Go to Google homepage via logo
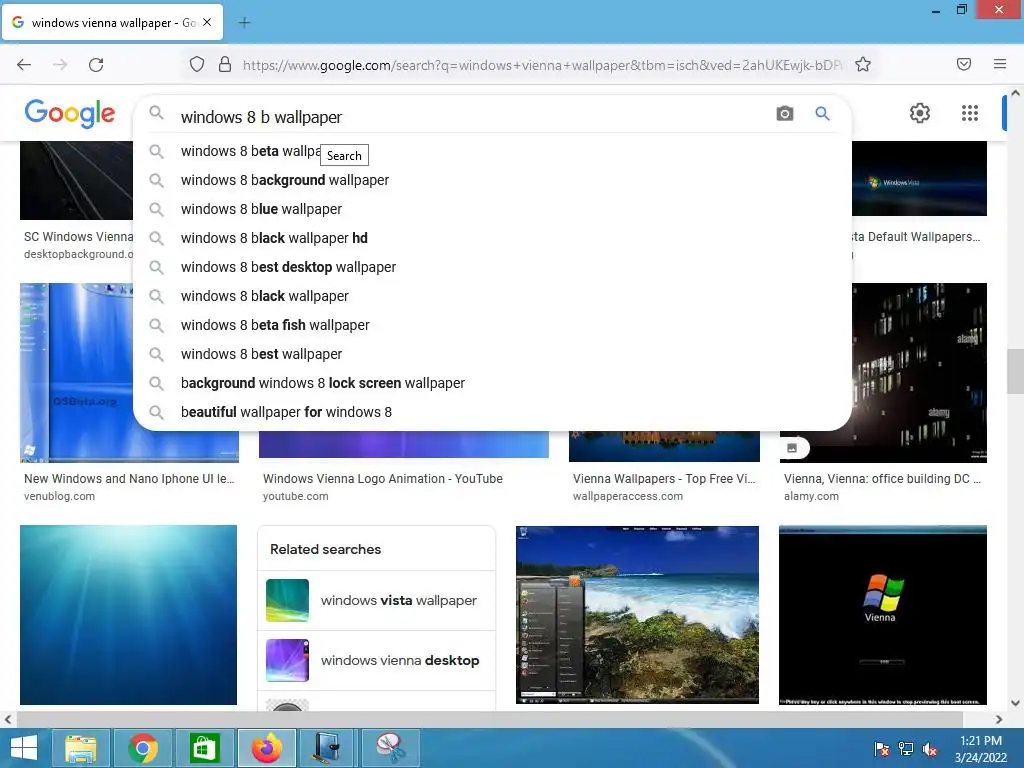Screen dimensions: 1024x768 point(70,113)
